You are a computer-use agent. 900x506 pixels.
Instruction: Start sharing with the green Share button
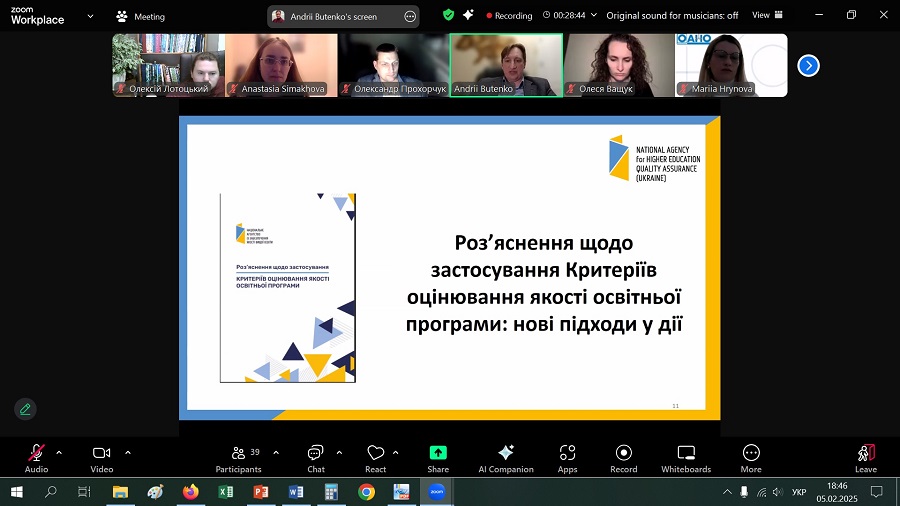(438, 456)
